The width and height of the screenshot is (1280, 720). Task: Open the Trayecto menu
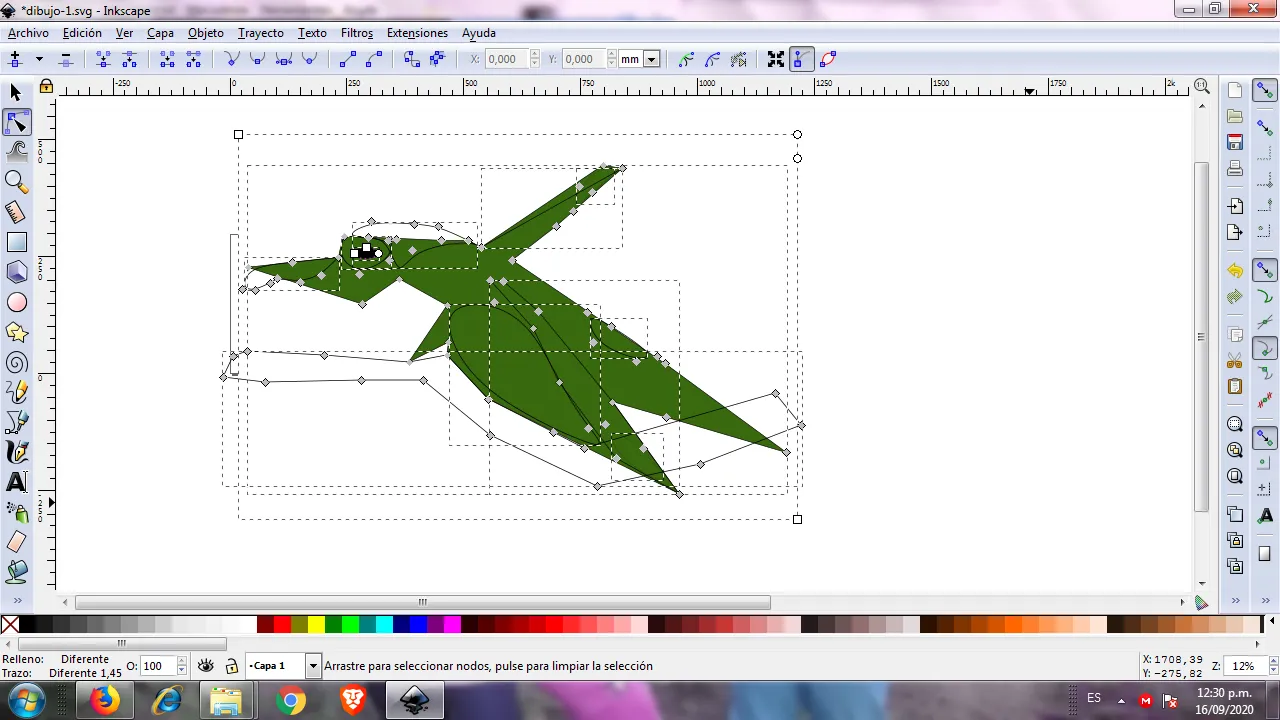pos(261,33)
